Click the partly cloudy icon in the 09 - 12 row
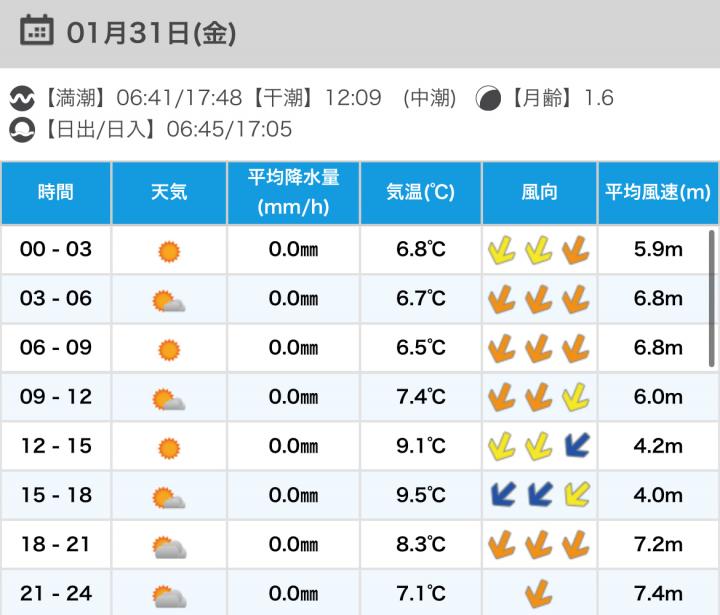The width and height of the screenshot is (720, 615). click(169, 400)
